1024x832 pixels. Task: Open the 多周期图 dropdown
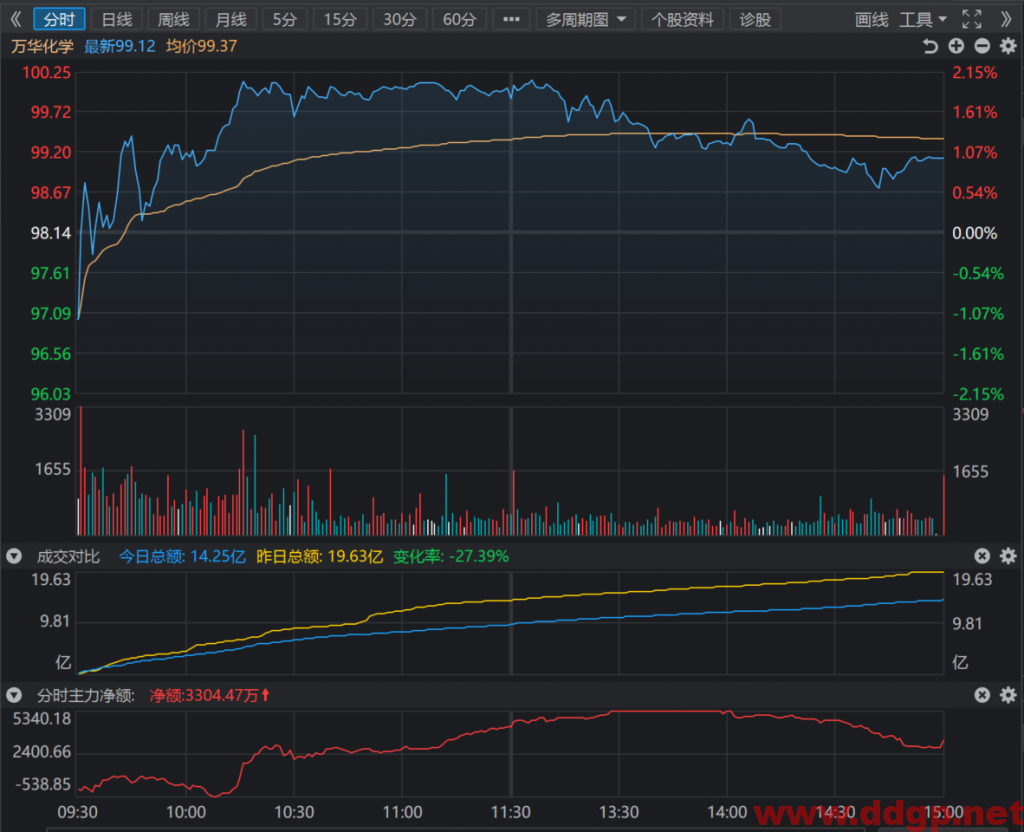pos(585,20)
